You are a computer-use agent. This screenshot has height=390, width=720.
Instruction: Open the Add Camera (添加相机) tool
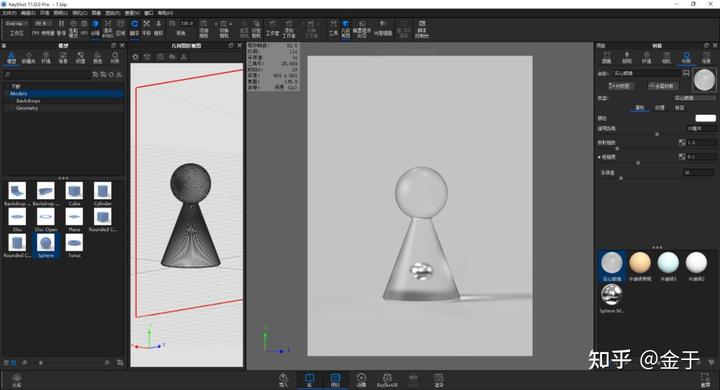coord(204,28)
